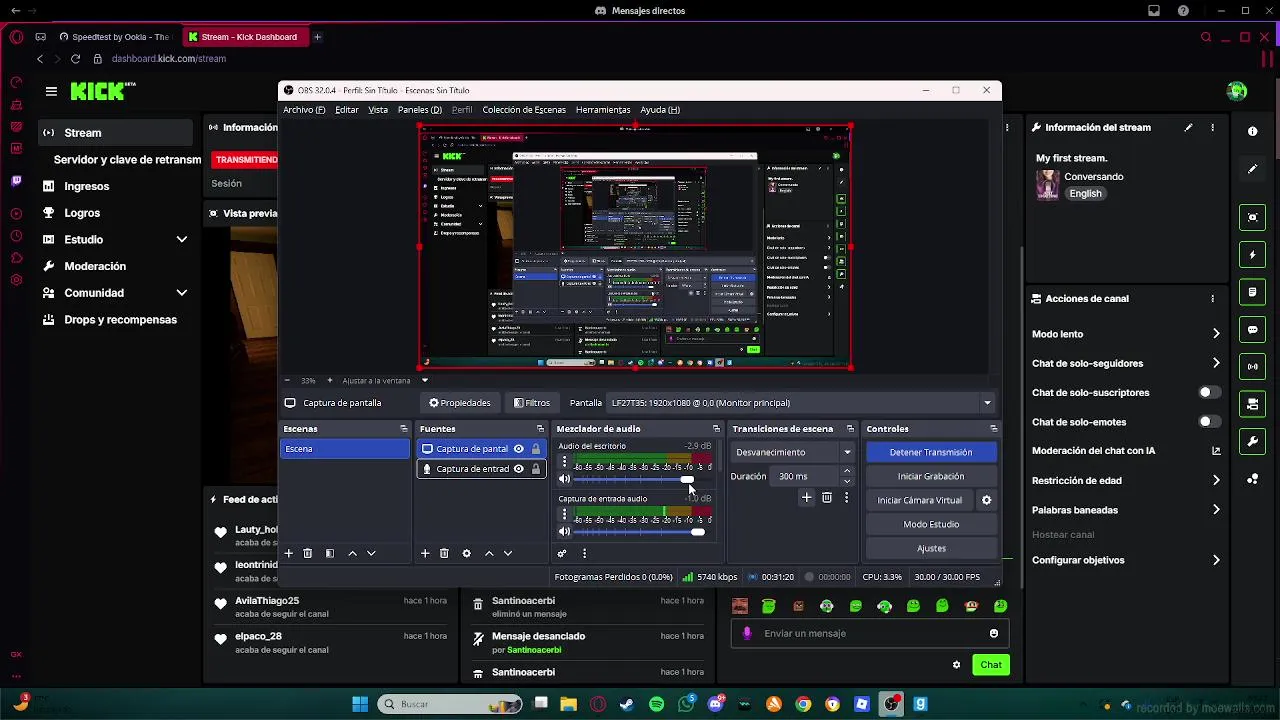This screenshot has width=1280, height=720.
Task: Toggle visibility of Captura de entrada source
Action: 518,469
